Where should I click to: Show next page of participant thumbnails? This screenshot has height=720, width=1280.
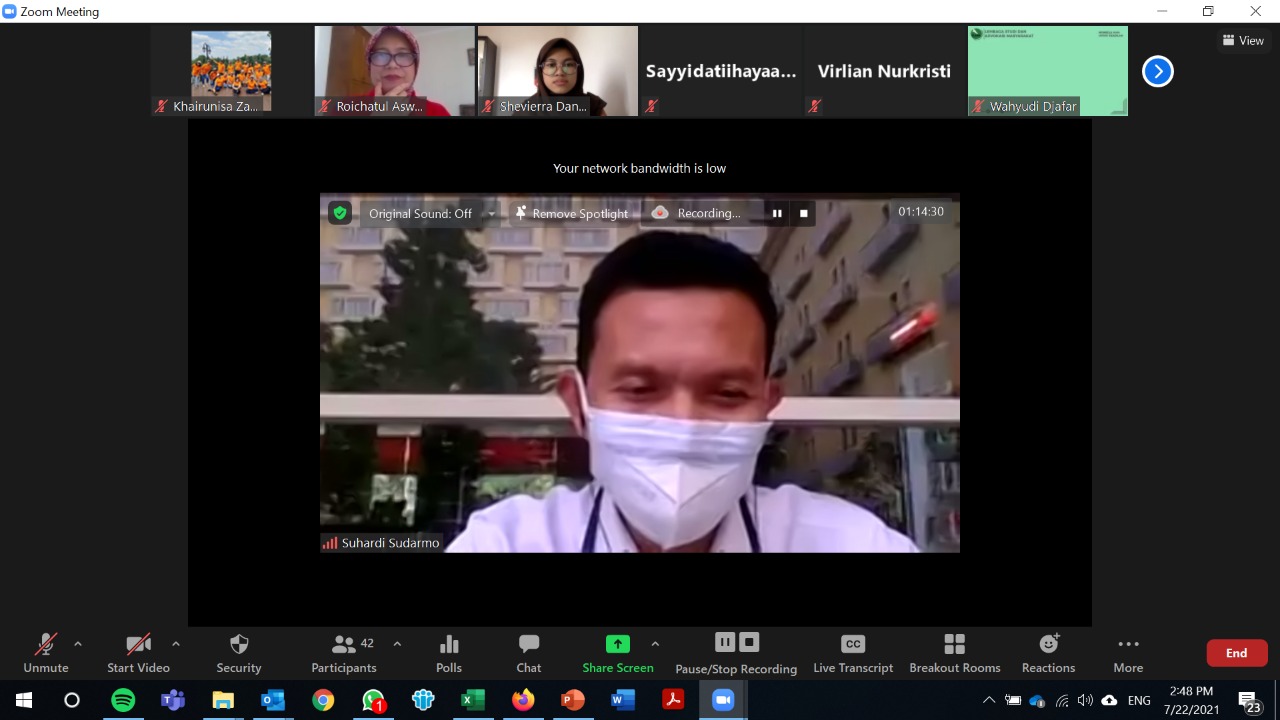point(1157,71)
